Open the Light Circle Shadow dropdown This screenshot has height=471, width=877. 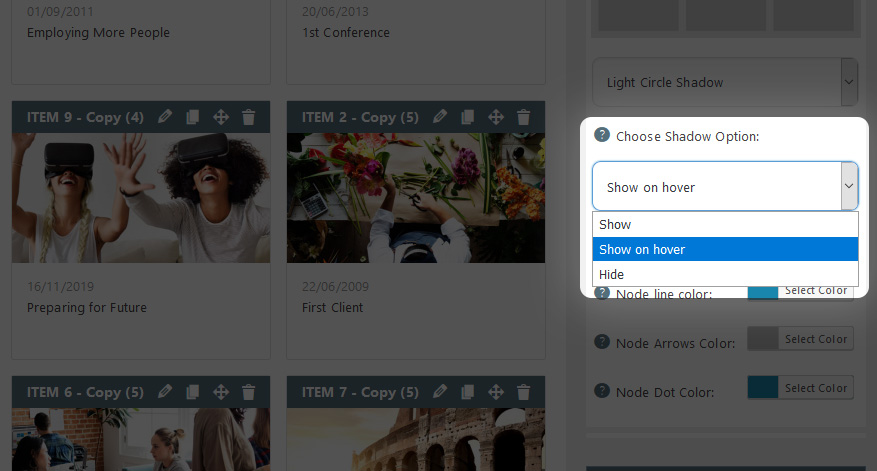click(725, 82)
